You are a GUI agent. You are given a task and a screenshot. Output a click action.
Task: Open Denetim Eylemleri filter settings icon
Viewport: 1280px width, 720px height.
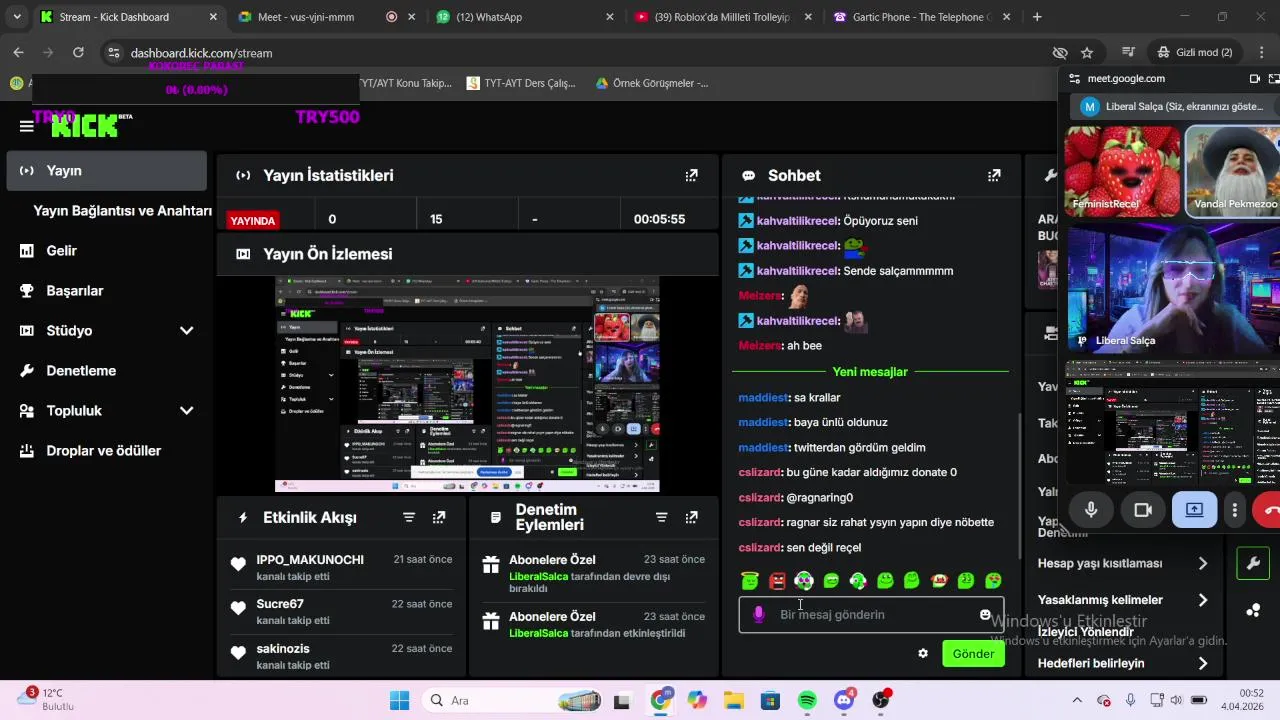[x=661, y=517]
